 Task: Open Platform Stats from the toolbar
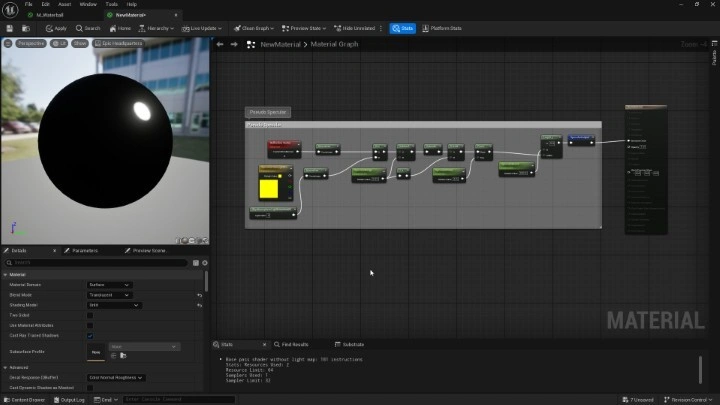tap(442, 28)
